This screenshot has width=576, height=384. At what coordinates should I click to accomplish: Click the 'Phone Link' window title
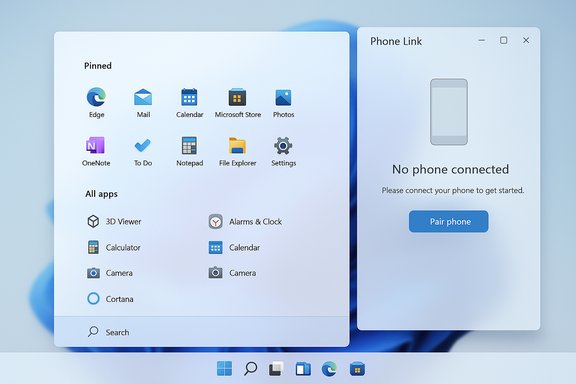tap(396, 41)
